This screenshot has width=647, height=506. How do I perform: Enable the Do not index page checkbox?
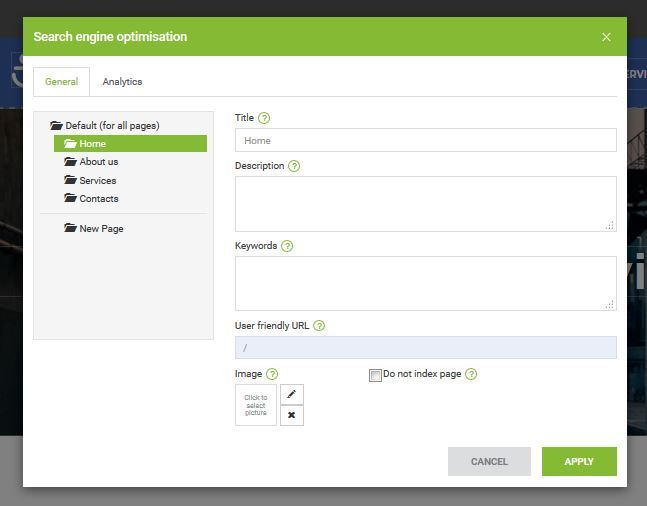pos(375,375)
